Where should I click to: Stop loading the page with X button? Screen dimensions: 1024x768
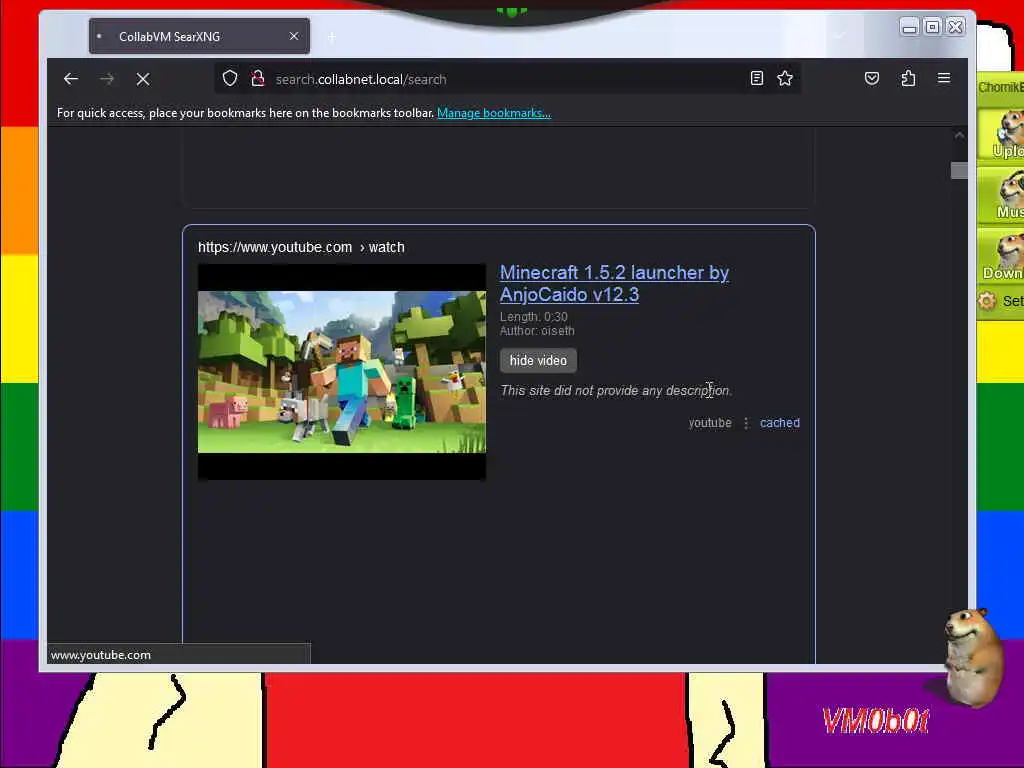click(143, 79)
